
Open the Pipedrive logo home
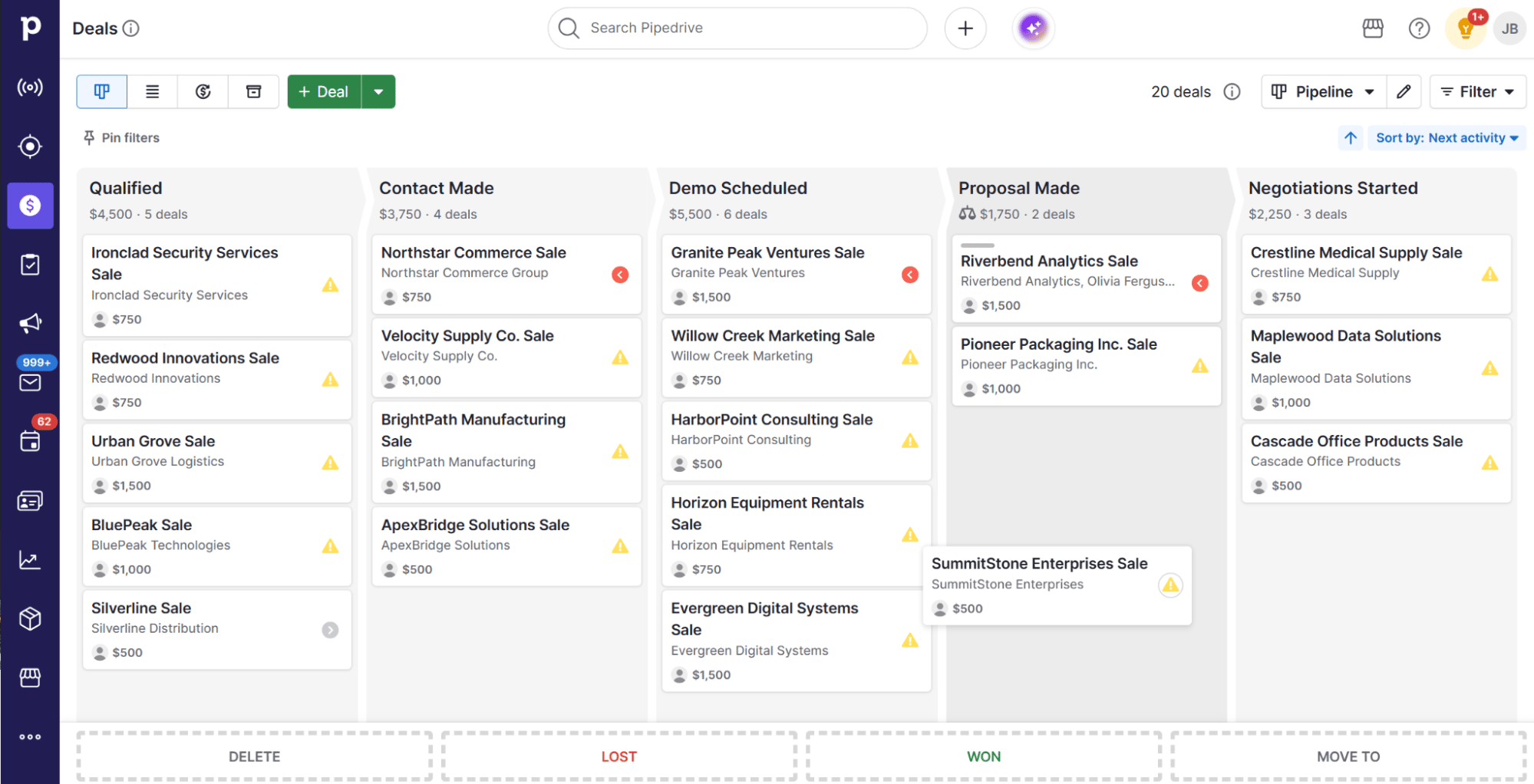click(30, 28)
